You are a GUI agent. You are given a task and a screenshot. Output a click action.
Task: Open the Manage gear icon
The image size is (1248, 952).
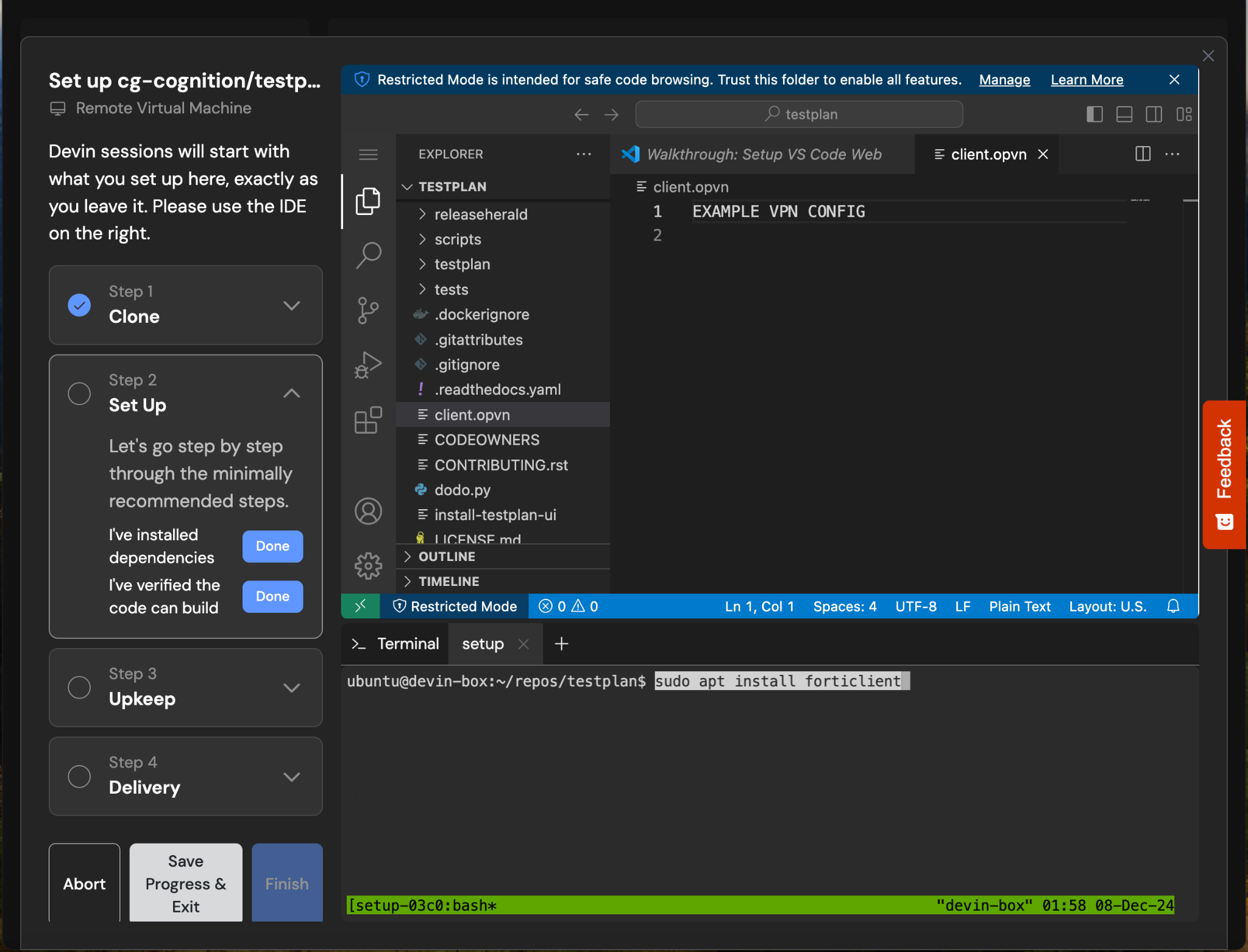point(368,566)
